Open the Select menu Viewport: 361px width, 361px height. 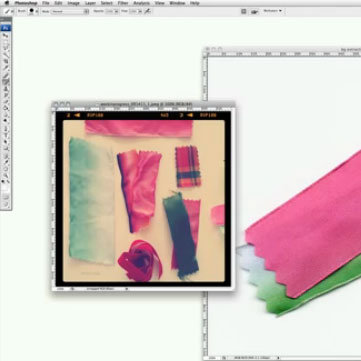[106, 3]
